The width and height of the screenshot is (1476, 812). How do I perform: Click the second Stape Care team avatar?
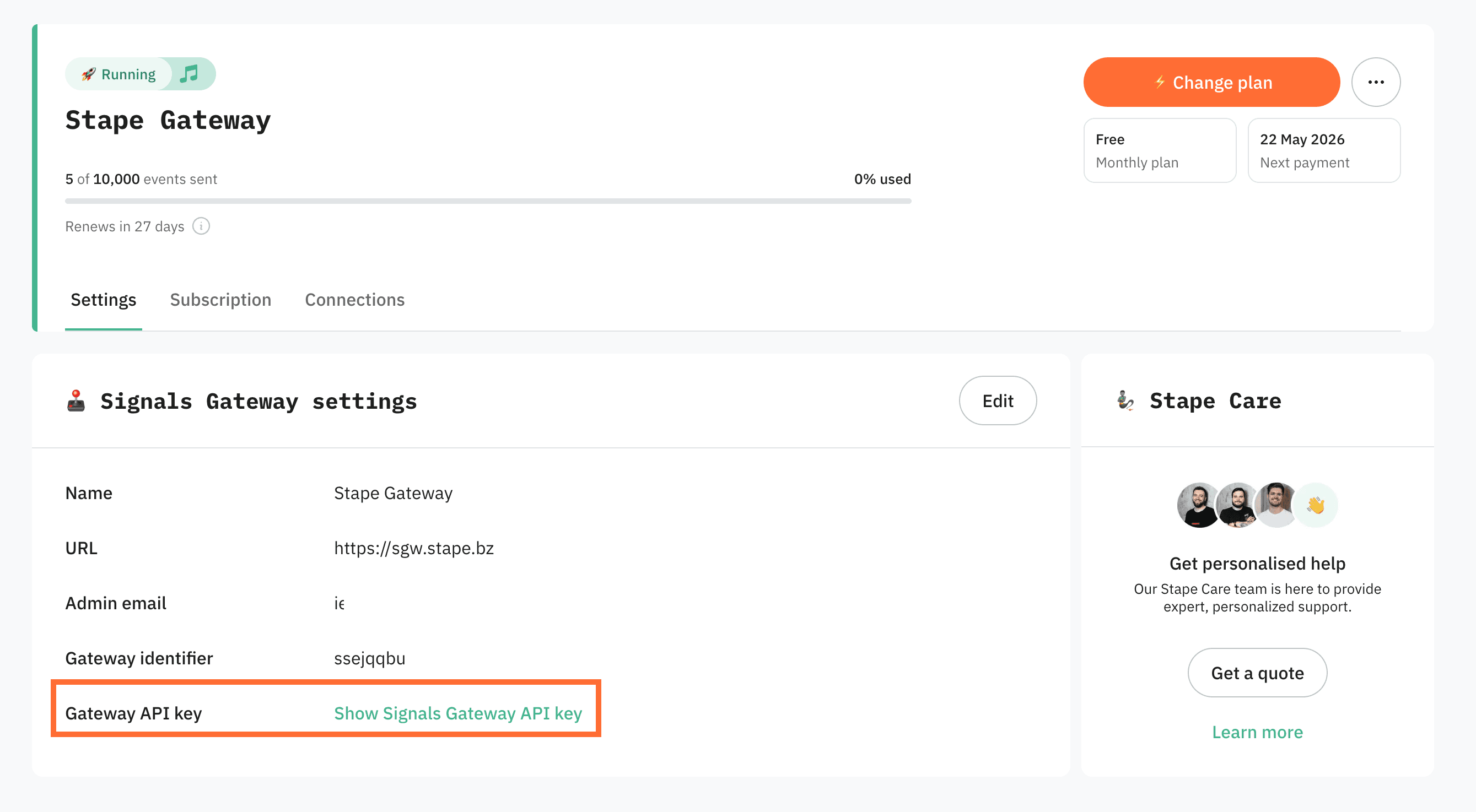(x=1238, y=505)
